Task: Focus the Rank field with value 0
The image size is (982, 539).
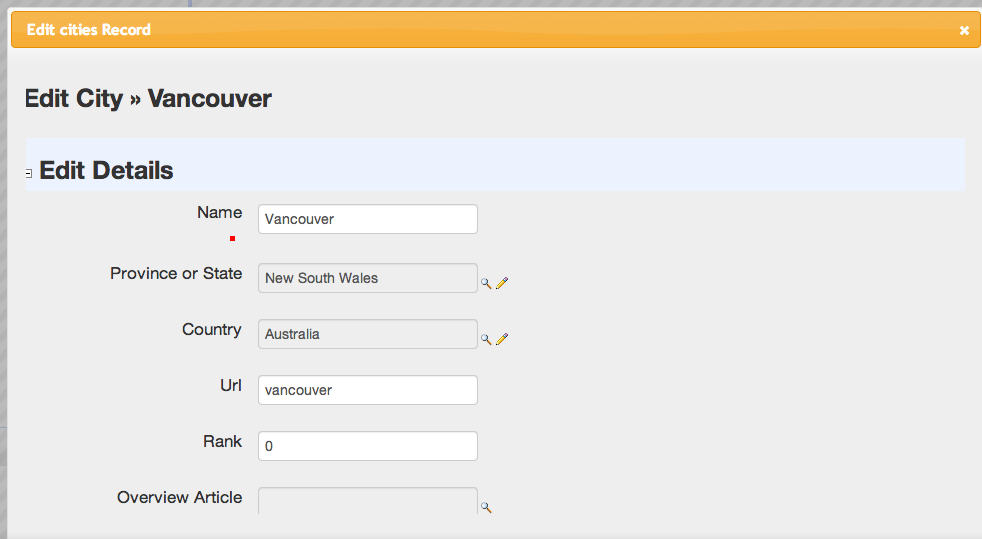Action: [x=368, y=446]
